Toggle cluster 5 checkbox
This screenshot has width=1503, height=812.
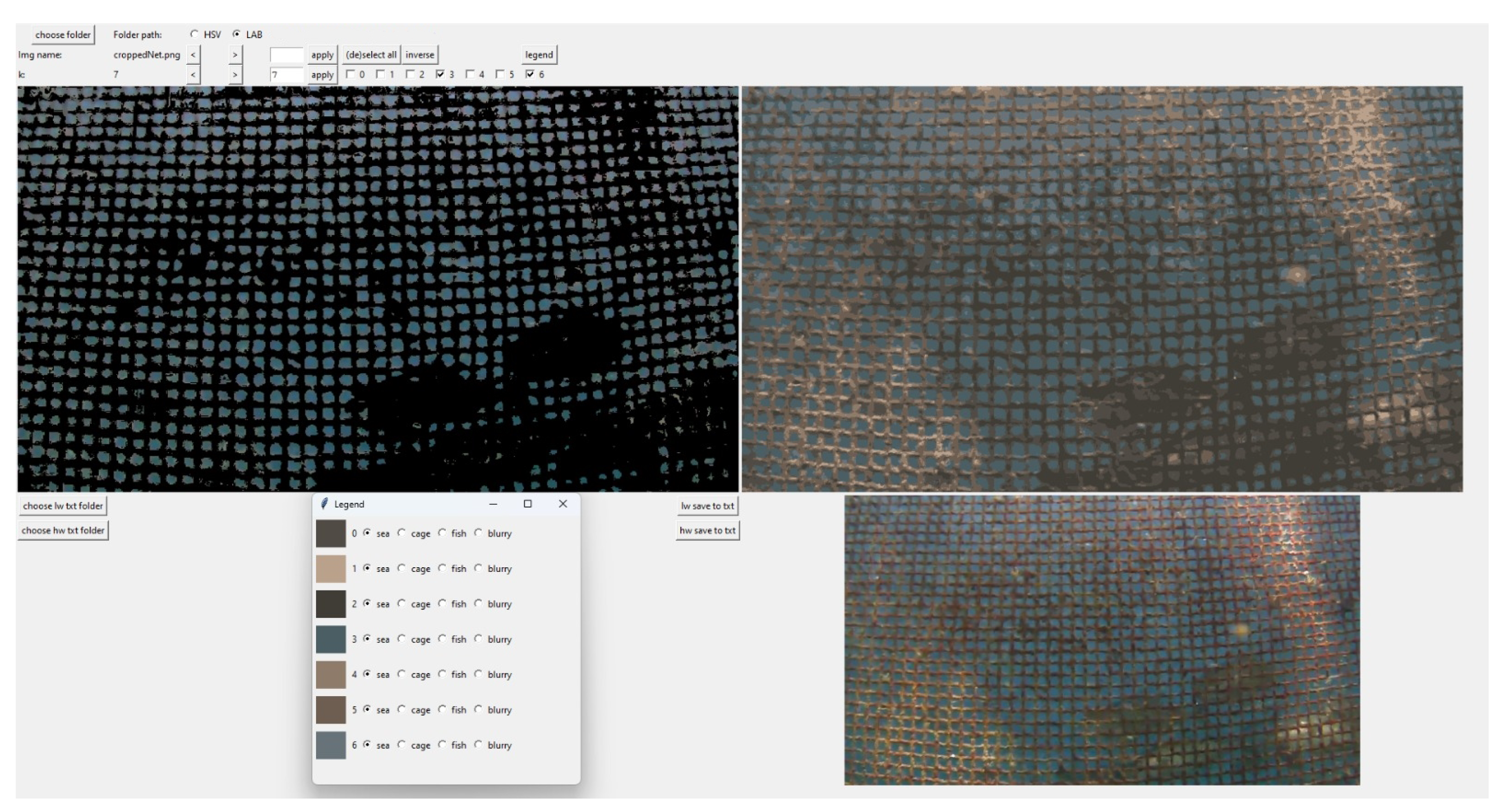pyautogui.click(x=500, y=74)
